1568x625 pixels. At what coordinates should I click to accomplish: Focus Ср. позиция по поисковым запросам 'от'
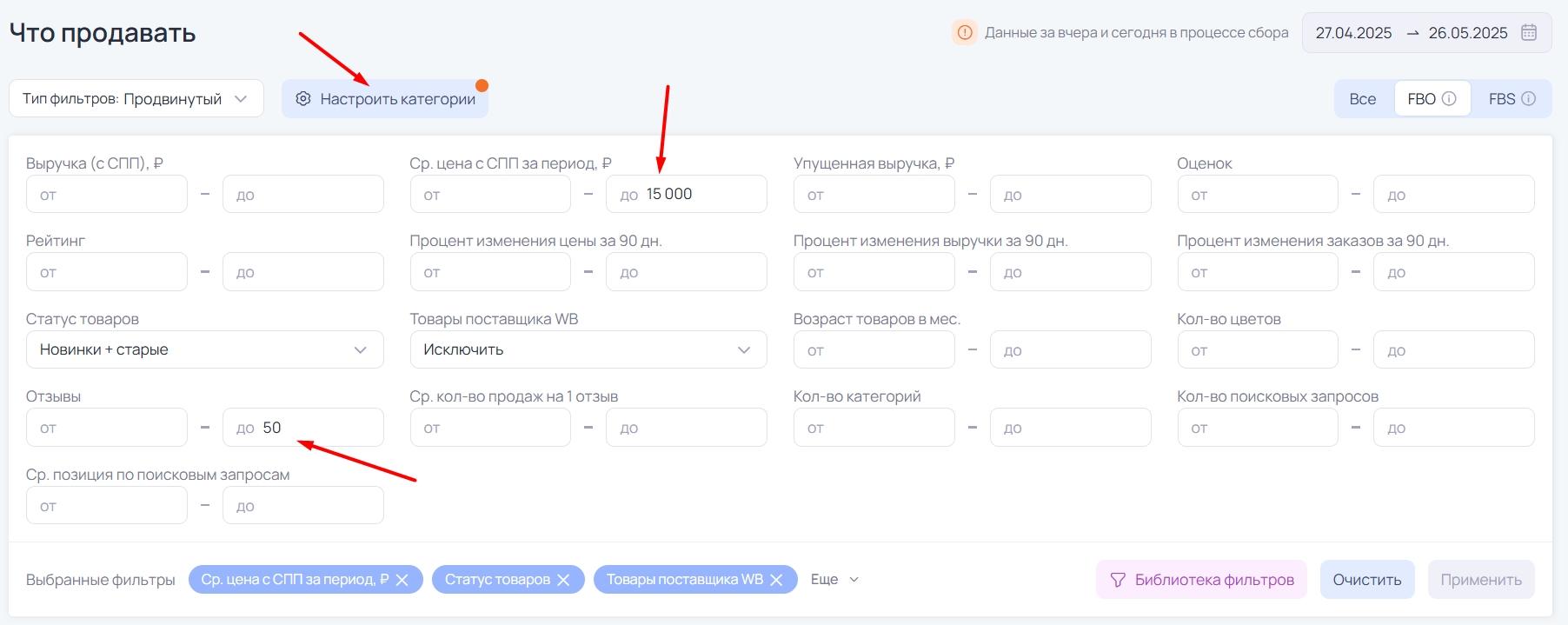[107, 505]
